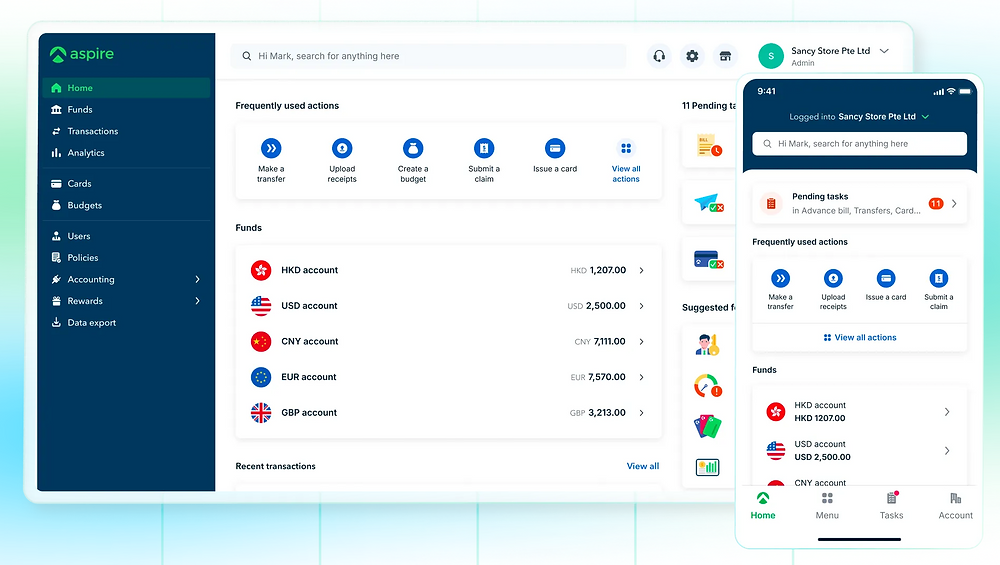Select the mobile Home tab
Screen dimensions: 1000x565
(763, 506)
